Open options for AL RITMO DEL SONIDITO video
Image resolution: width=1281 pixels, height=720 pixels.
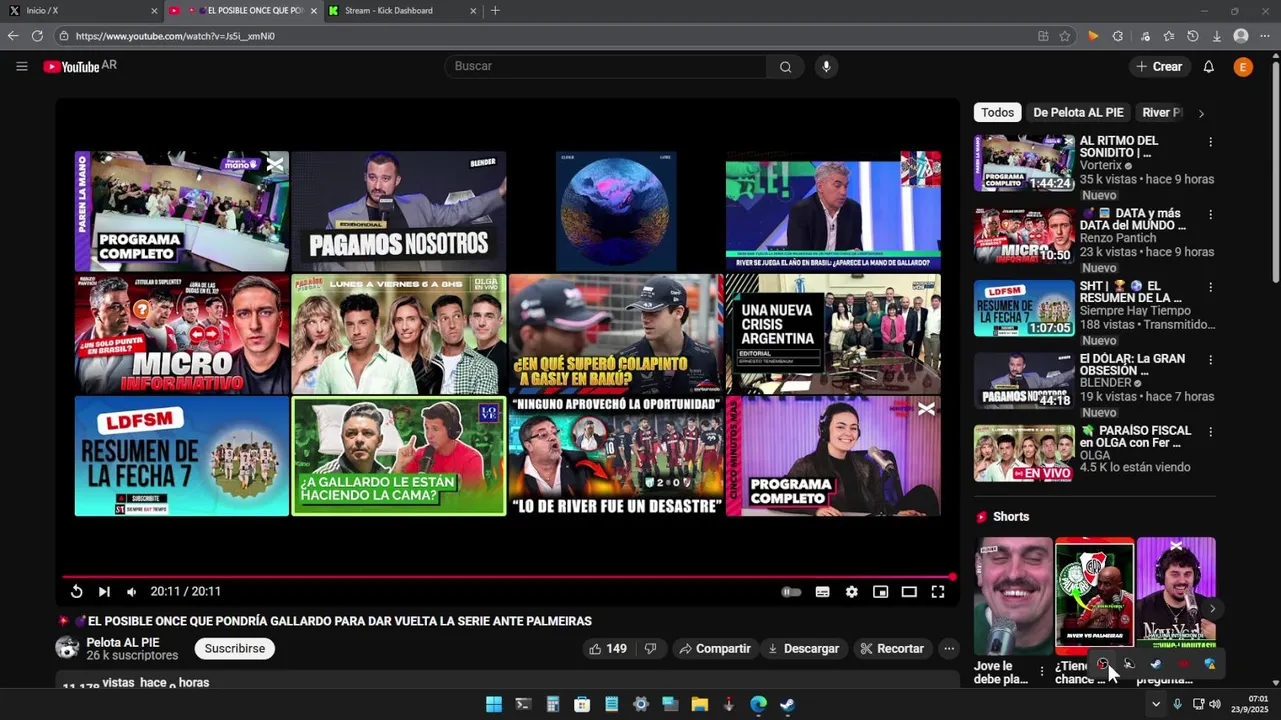(x=1210, y=142)
